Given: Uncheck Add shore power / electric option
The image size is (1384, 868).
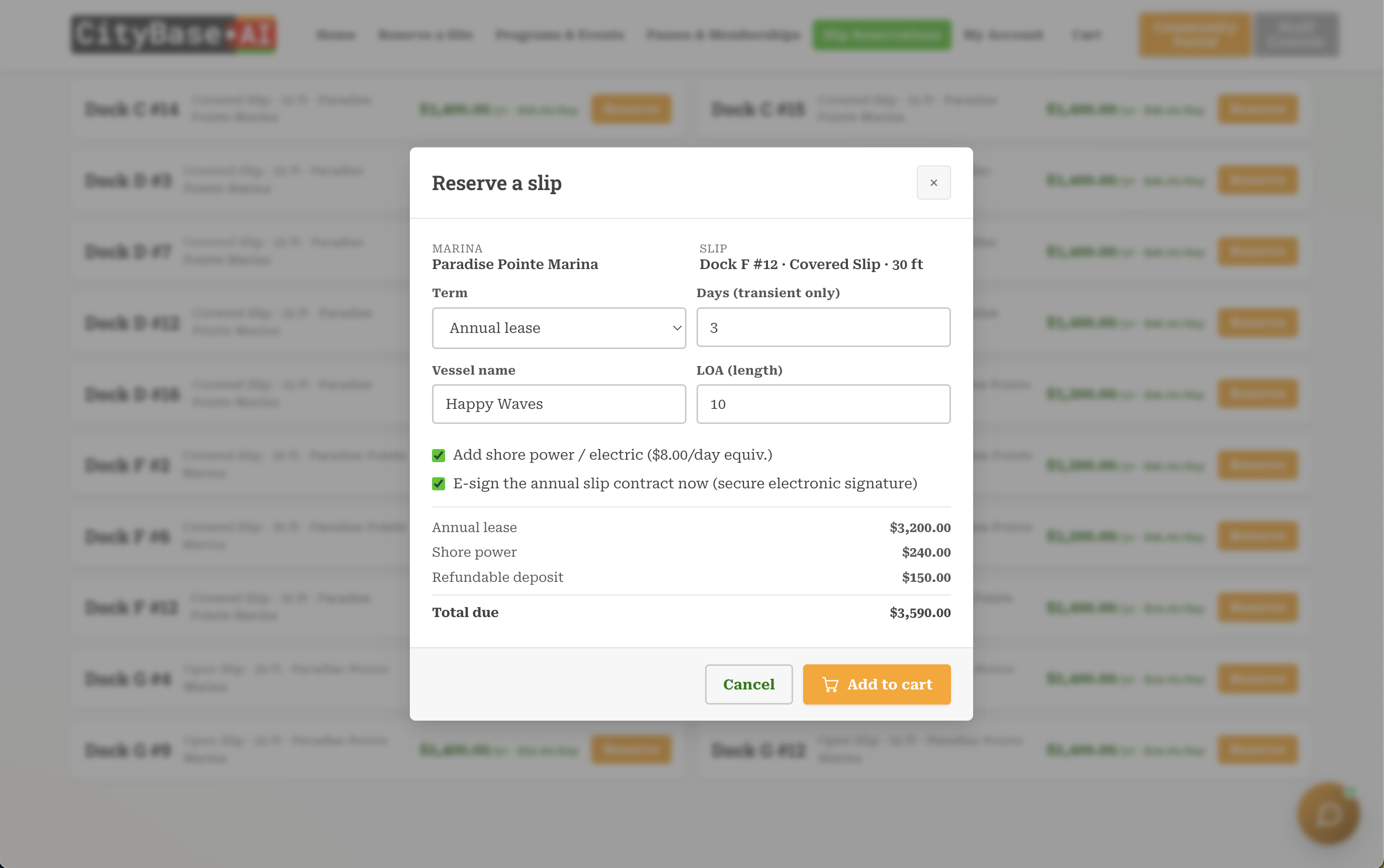Looking at the screenshot, I should click(x=439, y=455).
